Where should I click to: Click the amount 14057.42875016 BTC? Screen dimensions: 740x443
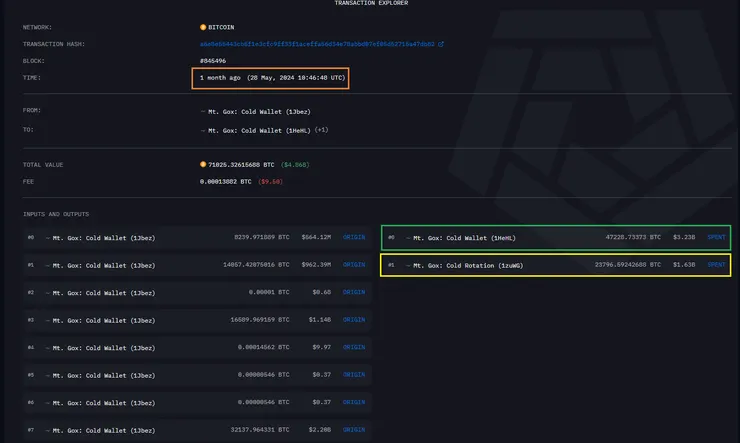(256, 265)
